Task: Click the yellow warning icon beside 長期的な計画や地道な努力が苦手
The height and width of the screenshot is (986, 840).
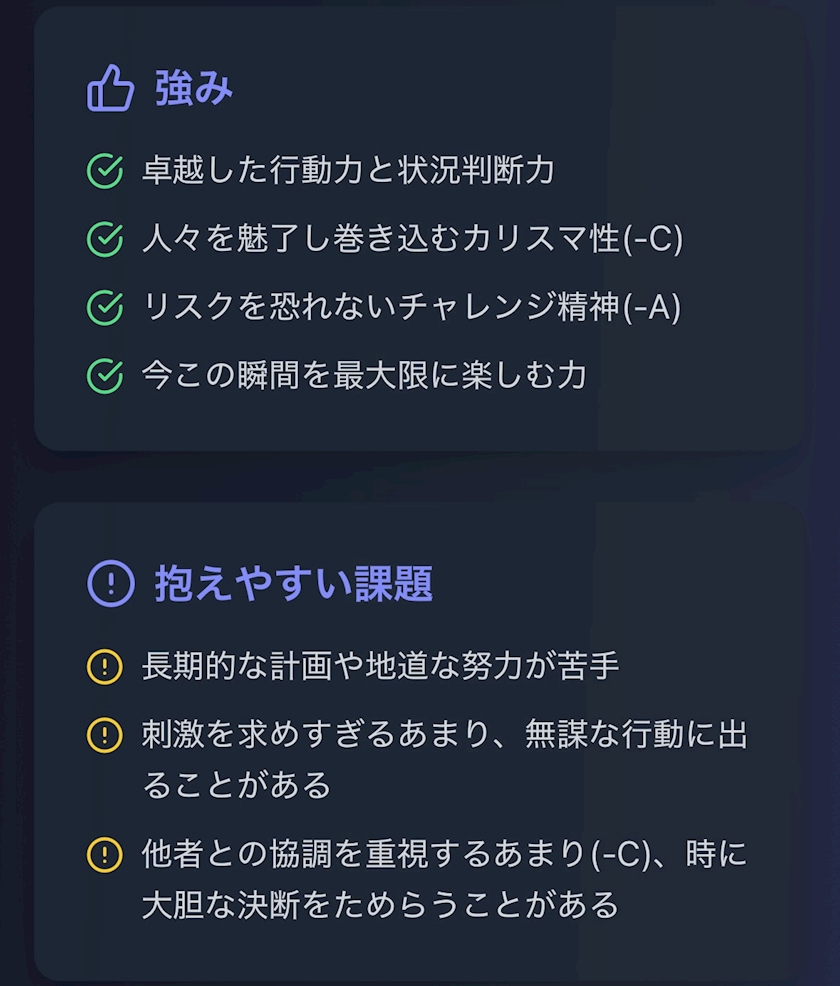Action: coord(105,666)
